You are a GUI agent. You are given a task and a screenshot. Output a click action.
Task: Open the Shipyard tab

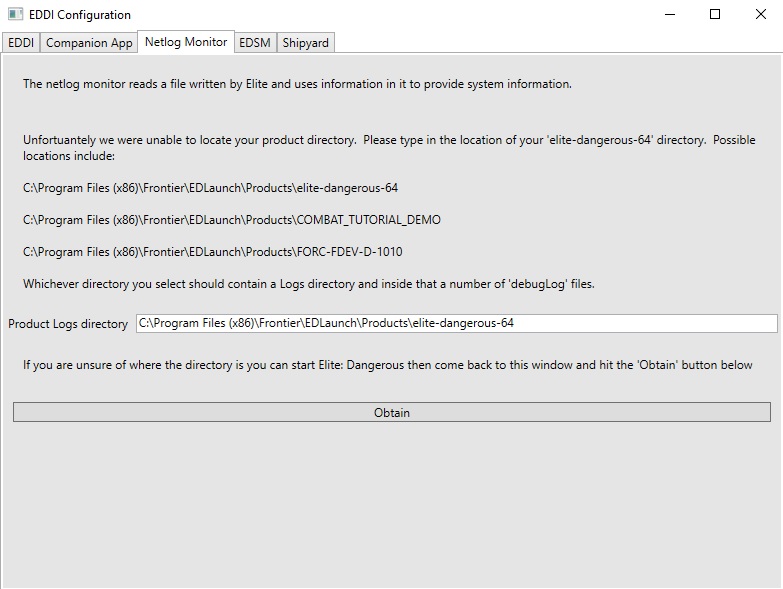point(306,43)
